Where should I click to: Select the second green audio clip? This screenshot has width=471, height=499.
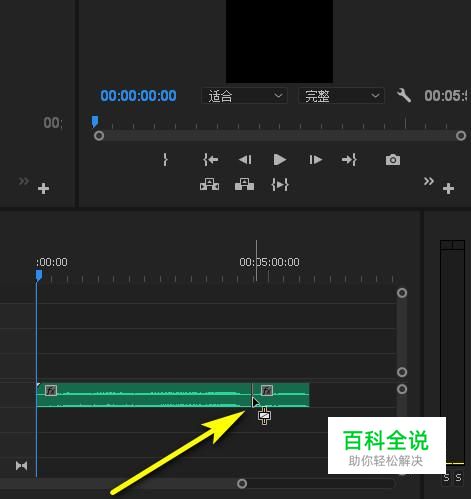point(281,395)
